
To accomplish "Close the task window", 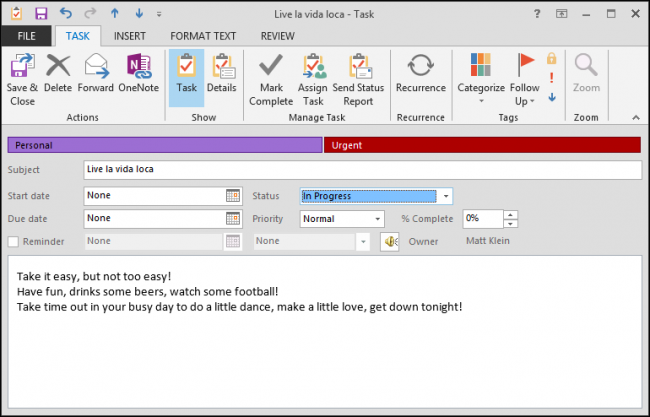I will coord(635,14).
